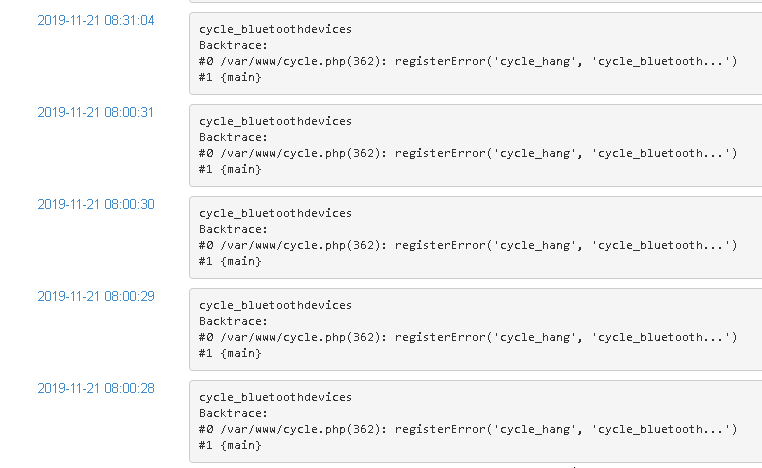Image resolution: width=762 pixels, height=468 pixels.
Task: Click the #0 registerError line in 08:00:30 entry
Action: [467, 246]
